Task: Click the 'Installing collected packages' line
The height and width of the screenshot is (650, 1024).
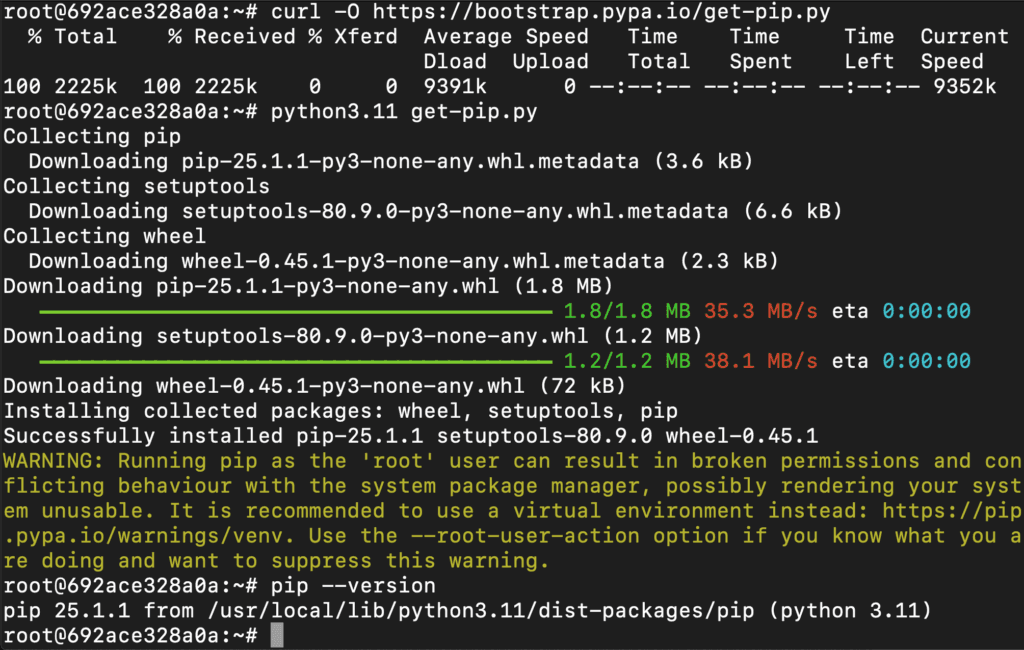Action: pyautogui.click(x=340, y=411)
